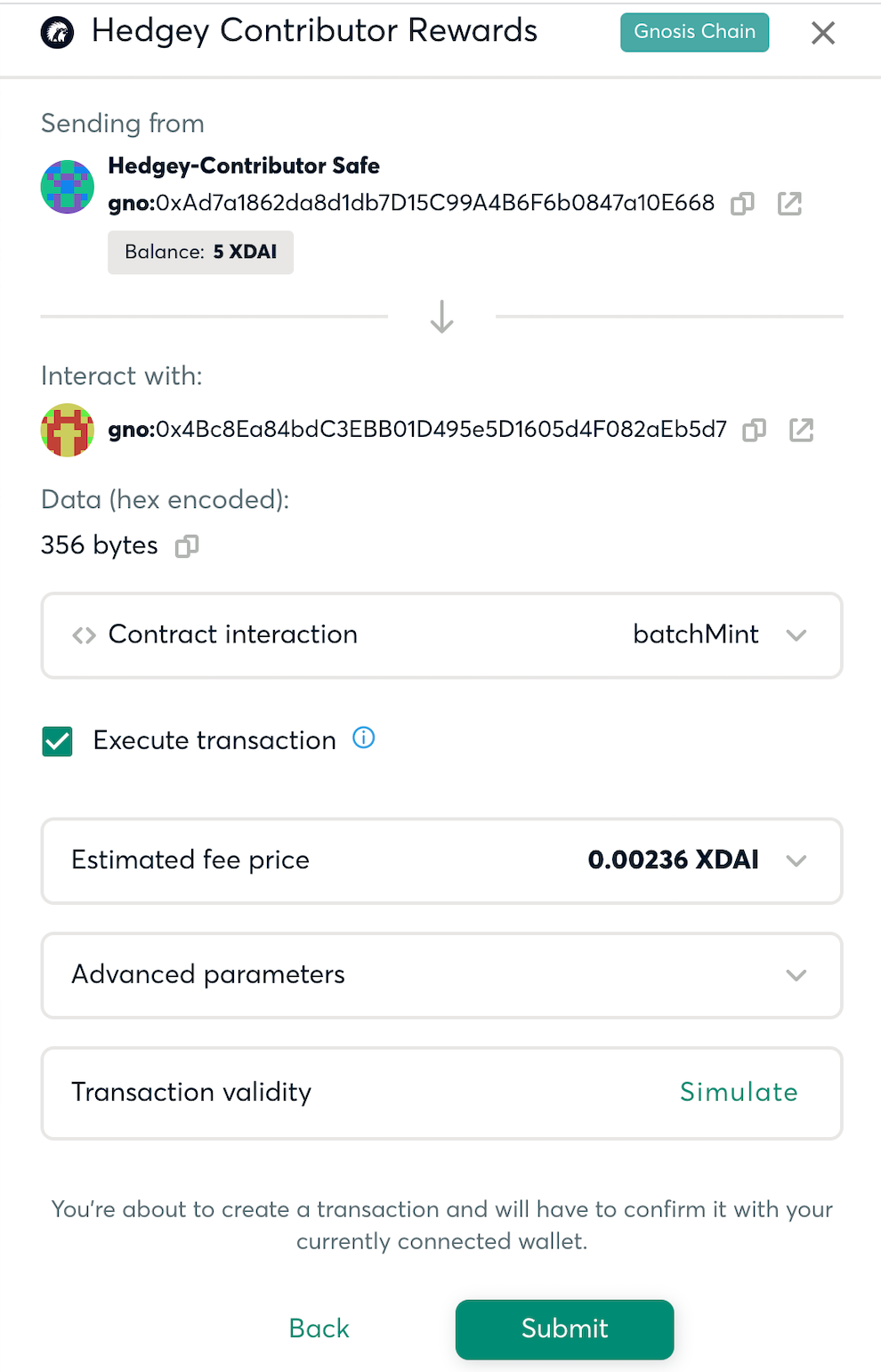Click the Hedgey logo icon
The image size is (881, 1372).
pos(58,33)
